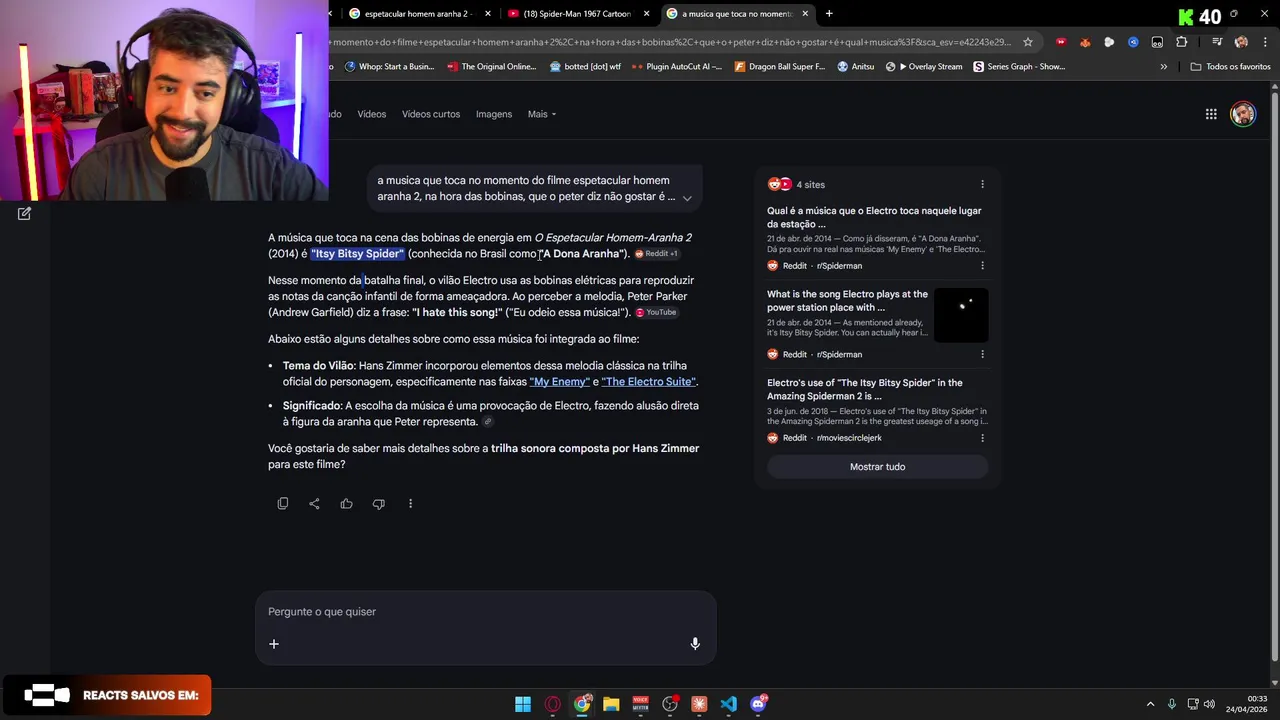1280x720 pixels.
Task: Open the link icon after Significado paragraph
Action: pyautogui.click(x=488, y=422)
